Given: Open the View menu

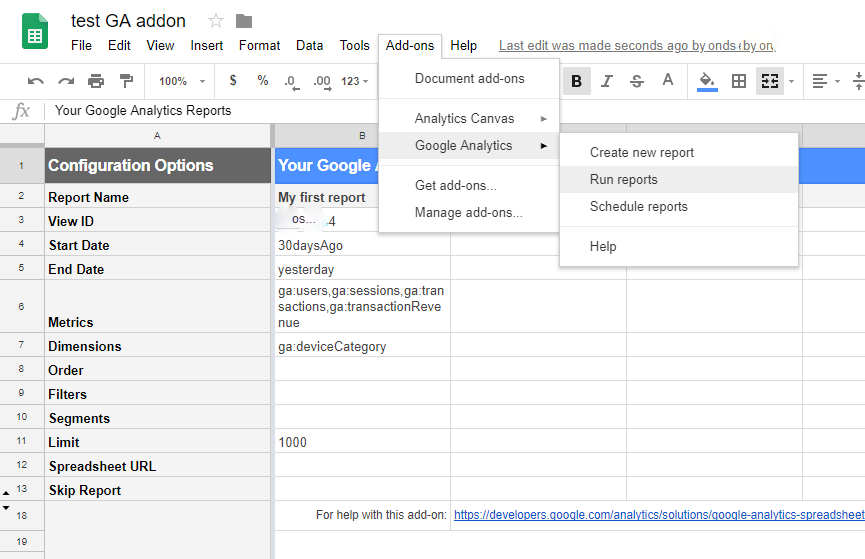Looking at the screenshot, I should pos(160,46).
